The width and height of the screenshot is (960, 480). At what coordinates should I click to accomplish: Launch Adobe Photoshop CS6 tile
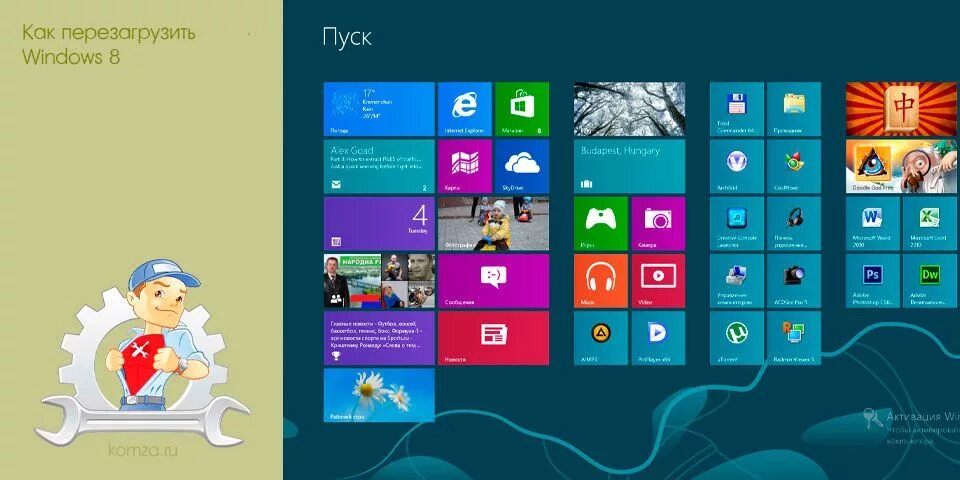point(873,281)
